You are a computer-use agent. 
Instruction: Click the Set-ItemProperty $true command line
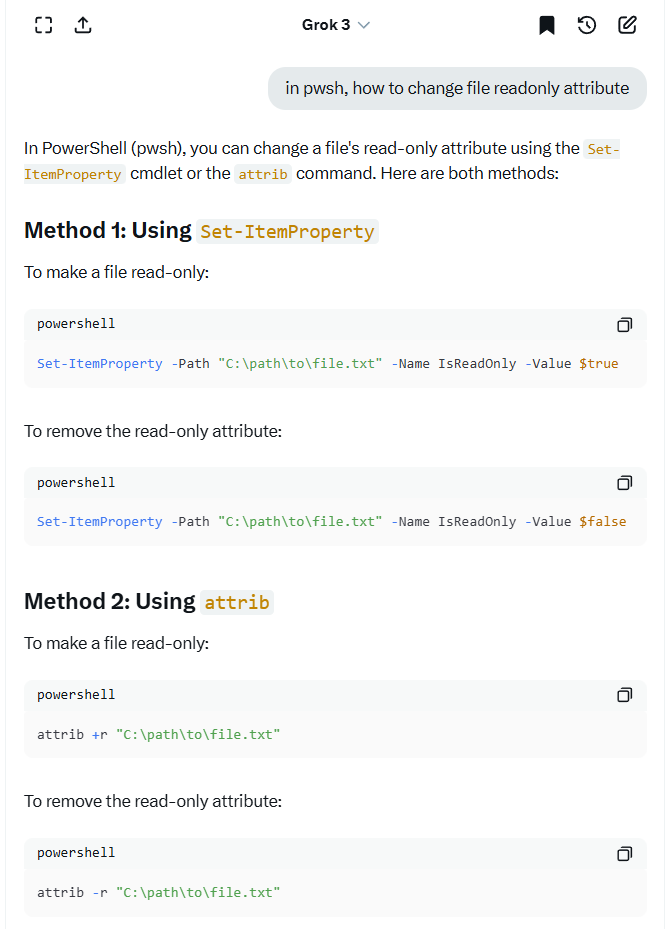[x=327, y=364]
